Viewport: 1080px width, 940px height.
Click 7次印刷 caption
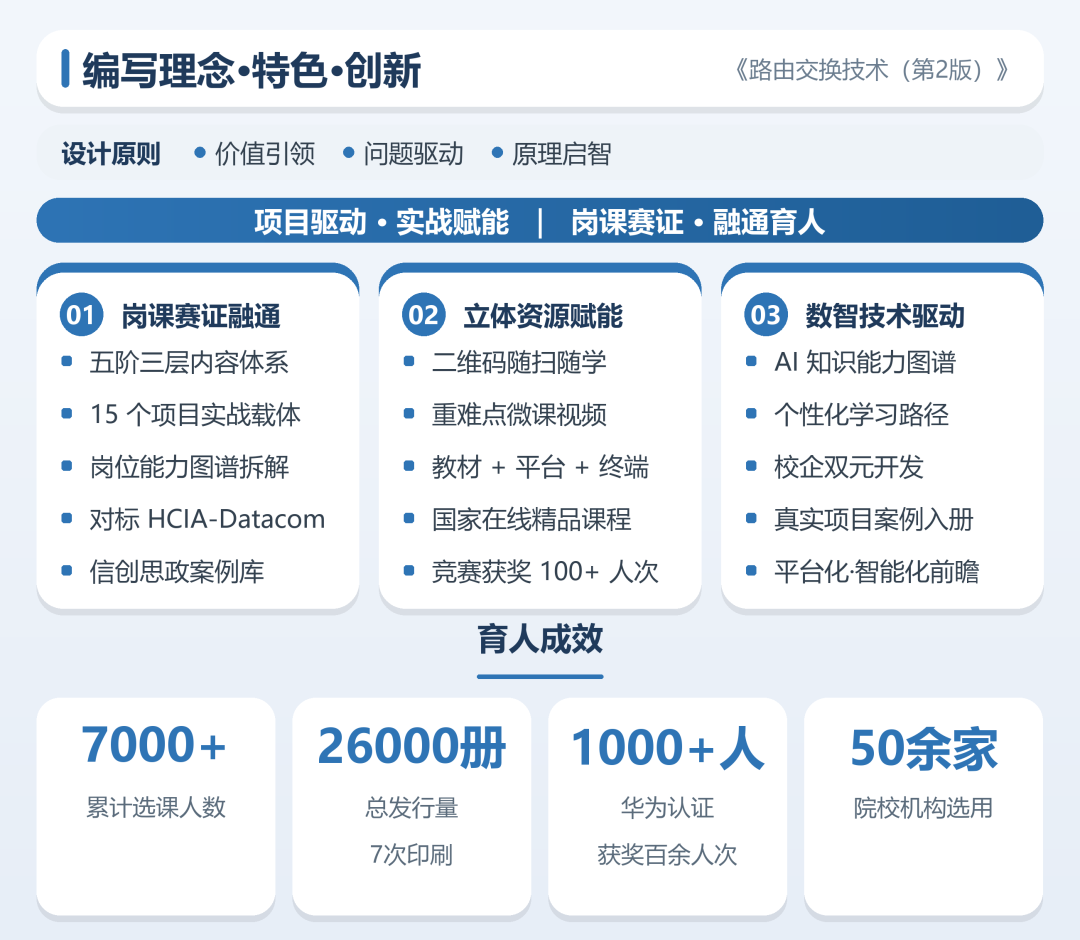(411, 855)
